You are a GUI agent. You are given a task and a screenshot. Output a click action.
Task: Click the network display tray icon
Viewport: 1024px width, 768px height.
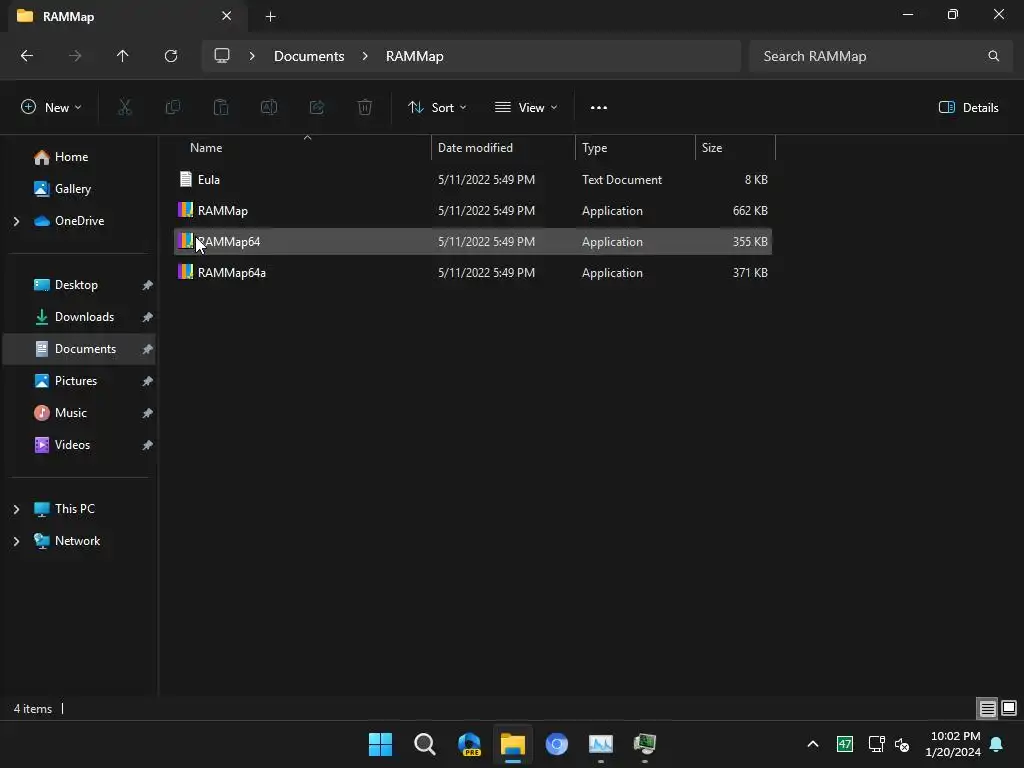876,744
